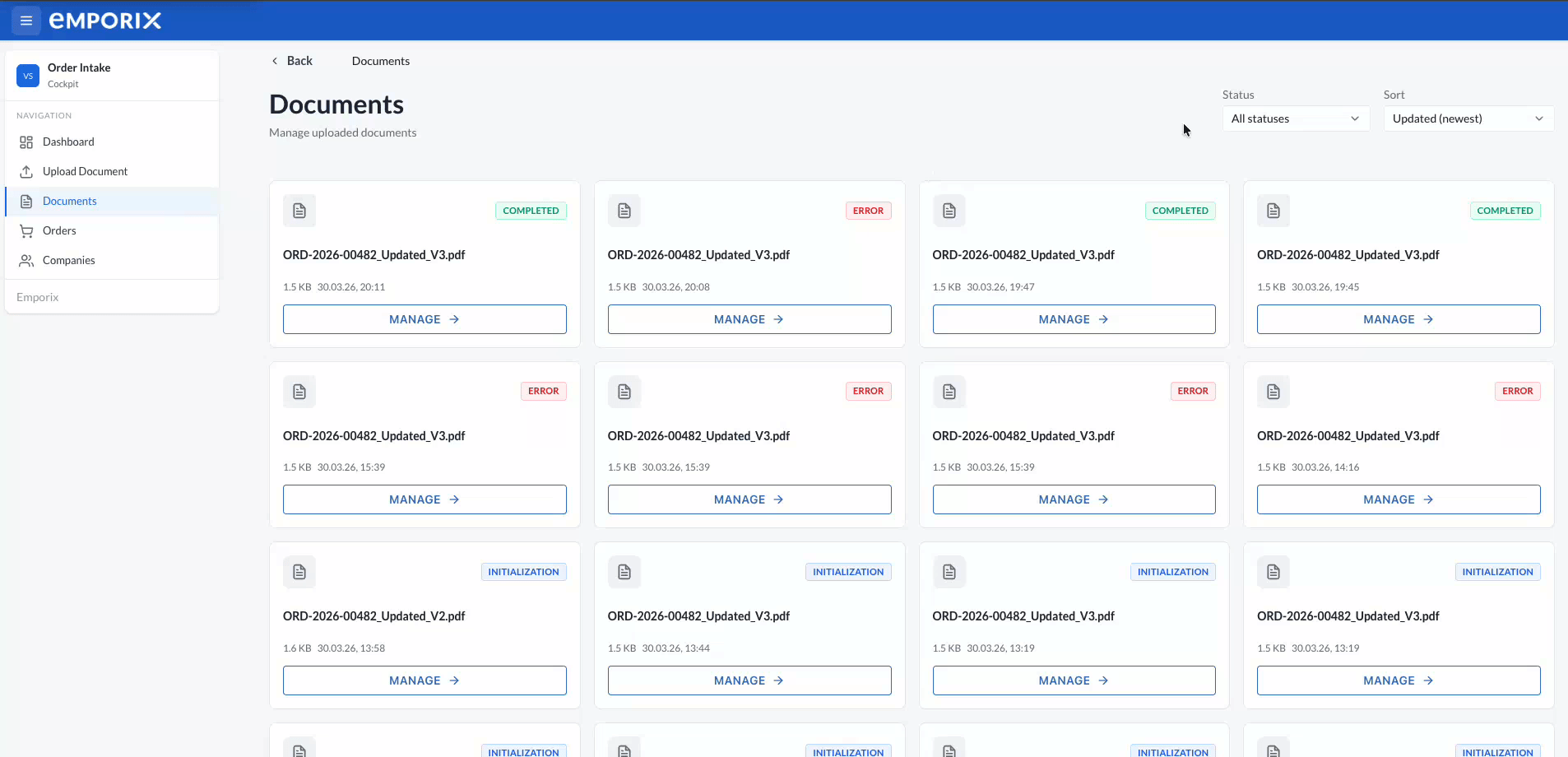
Task: Click ERROR badge on 20:08 card
Action: point(868,211)
